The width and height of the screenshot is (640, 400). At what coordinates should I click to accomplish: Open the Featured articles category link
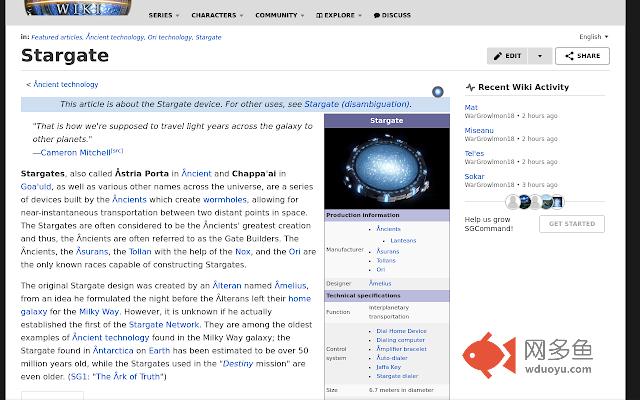(x=57, y=37)
